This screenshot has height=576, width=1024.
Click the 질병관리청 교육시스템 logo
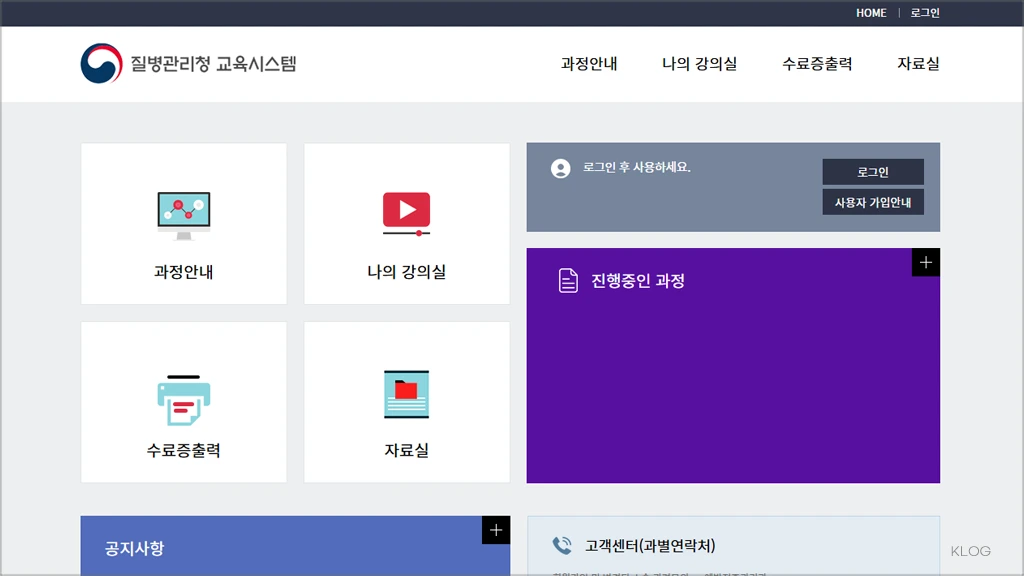click(190, 62)
